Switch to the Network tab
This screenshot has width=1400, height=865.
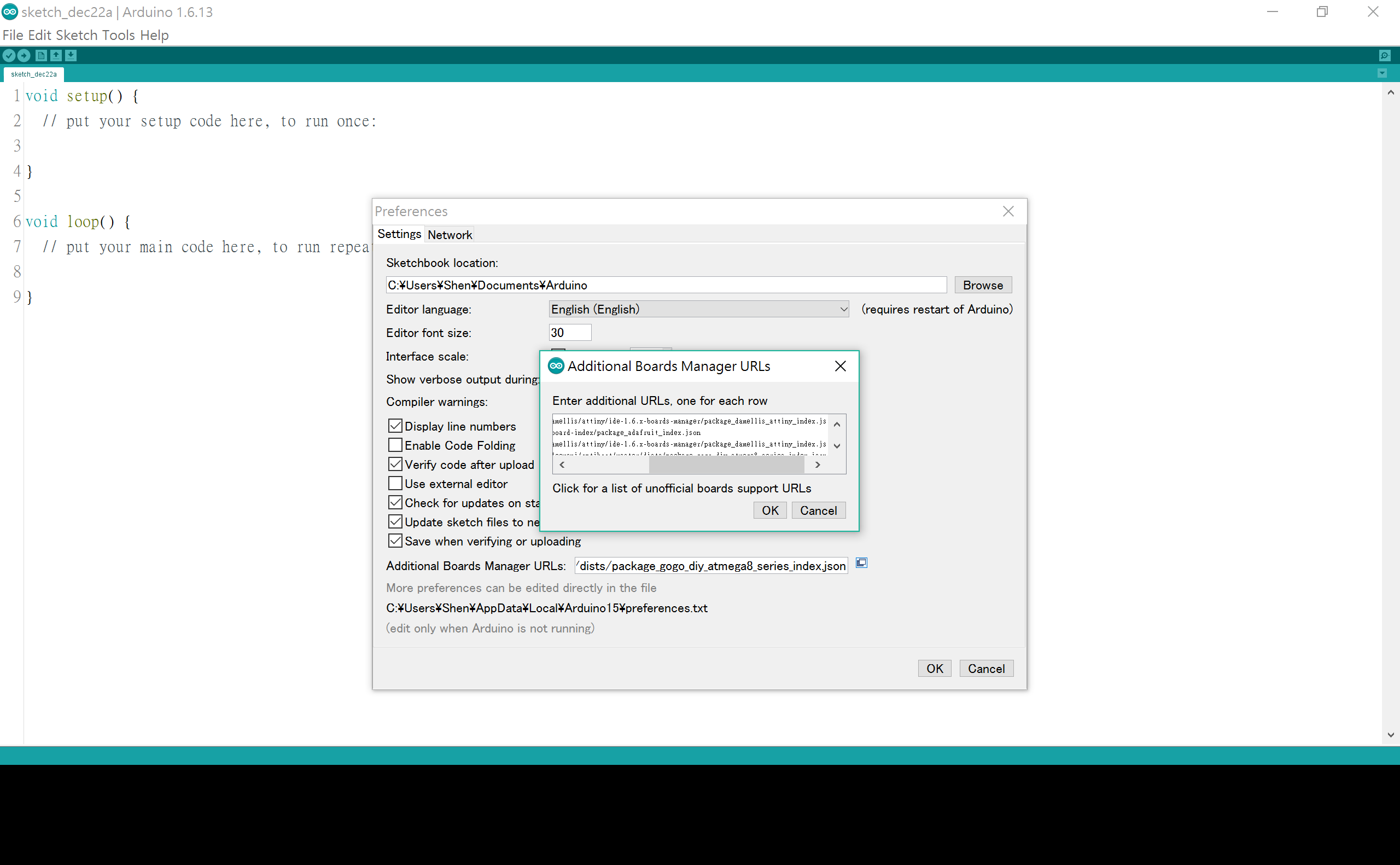(450, 235)
